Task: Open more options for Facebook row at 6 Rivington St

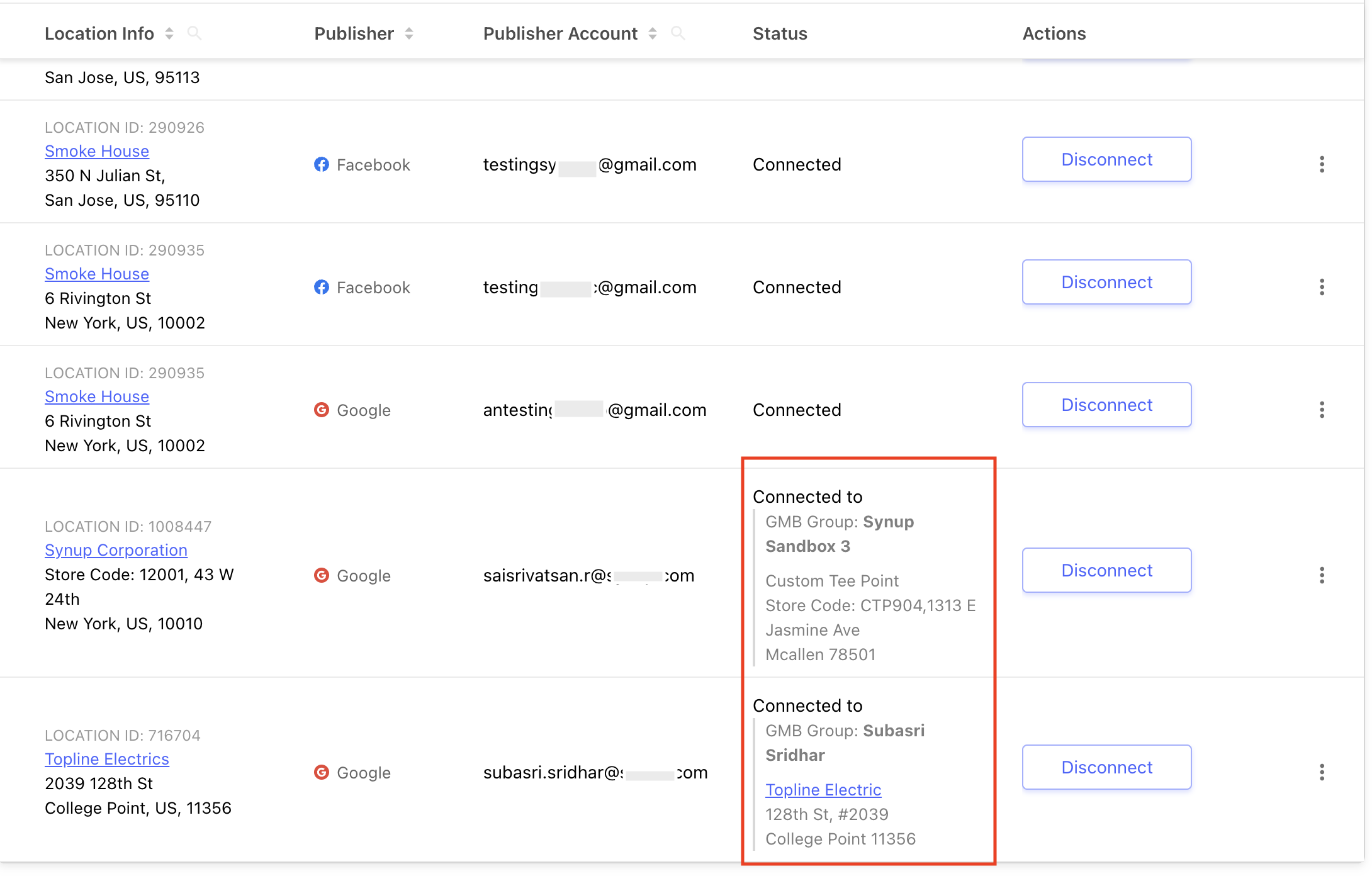Action: pyautogui.click(x=1322, y=287)
